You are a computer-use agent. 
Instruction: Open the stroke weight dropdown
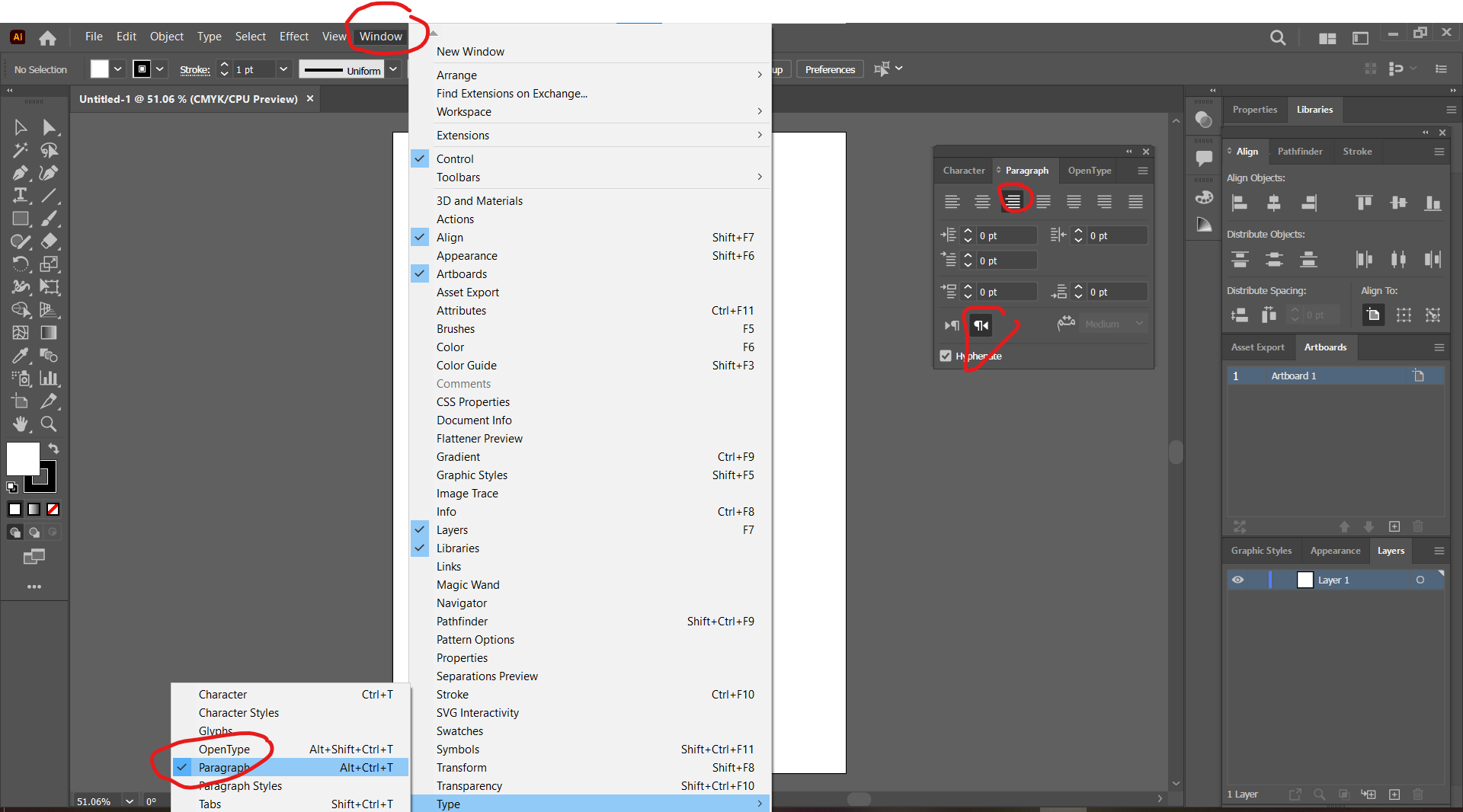[283, 69]
